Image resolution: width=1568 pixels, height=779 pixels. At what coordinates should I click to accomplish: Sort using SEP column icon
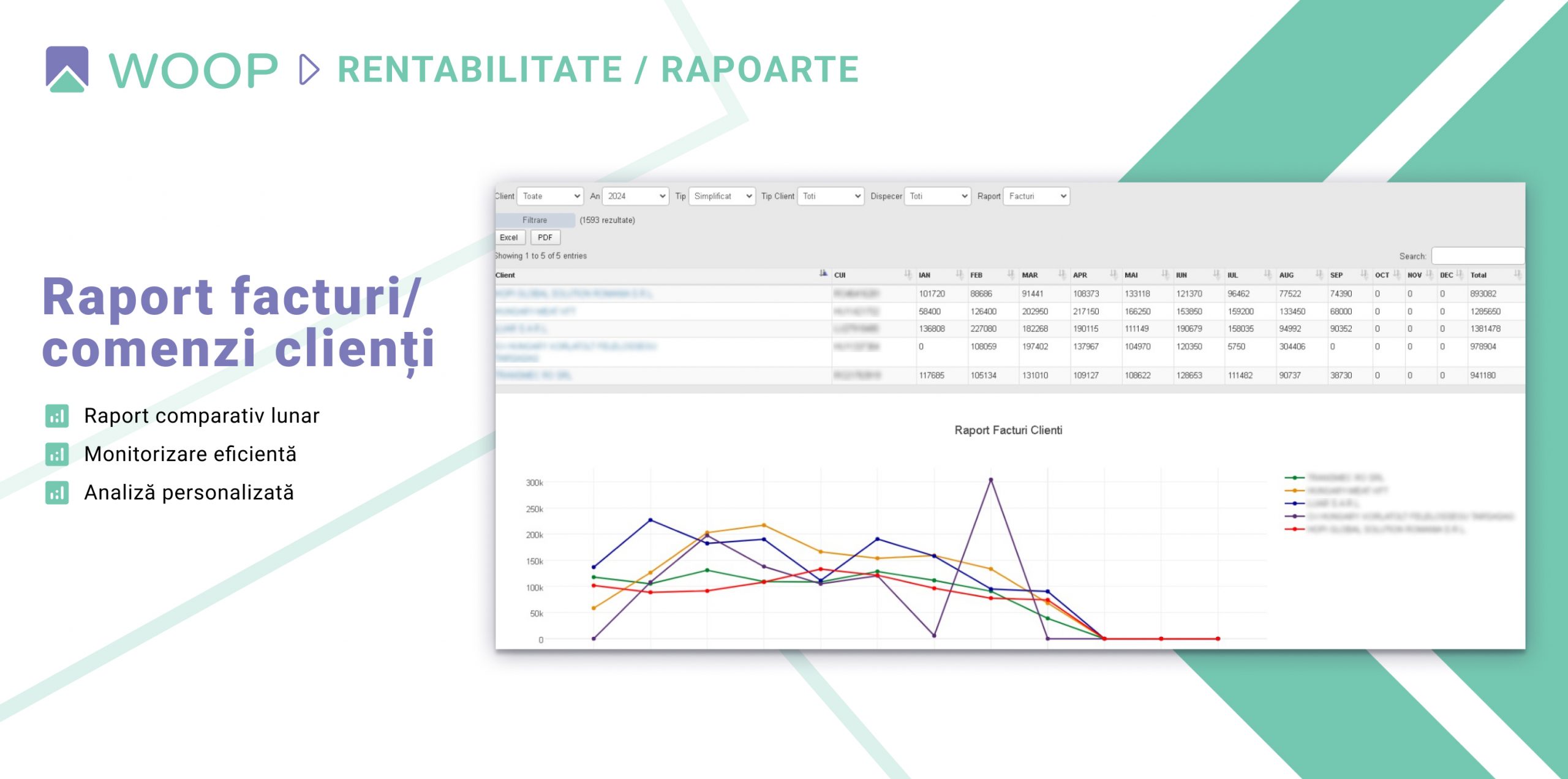[1363, 274]
